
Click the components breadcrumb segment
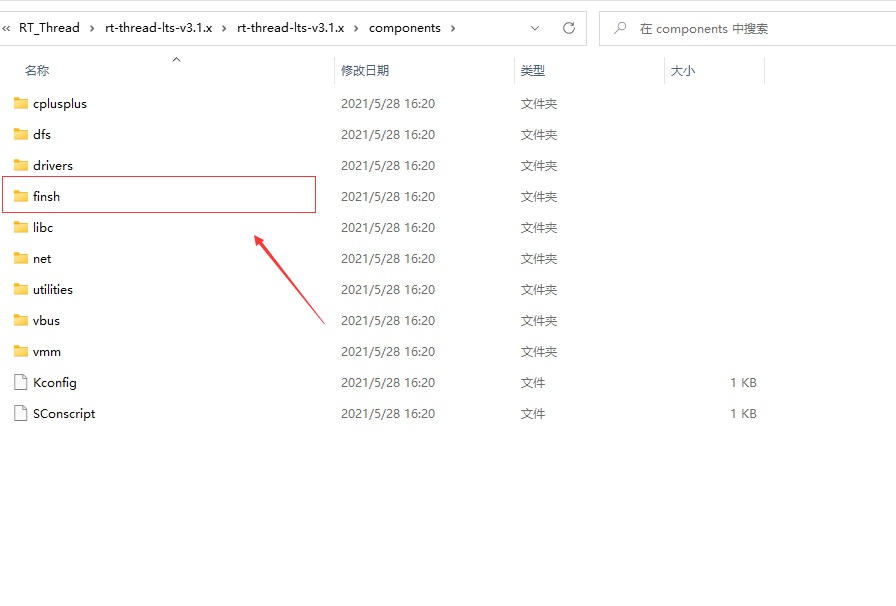405,28
